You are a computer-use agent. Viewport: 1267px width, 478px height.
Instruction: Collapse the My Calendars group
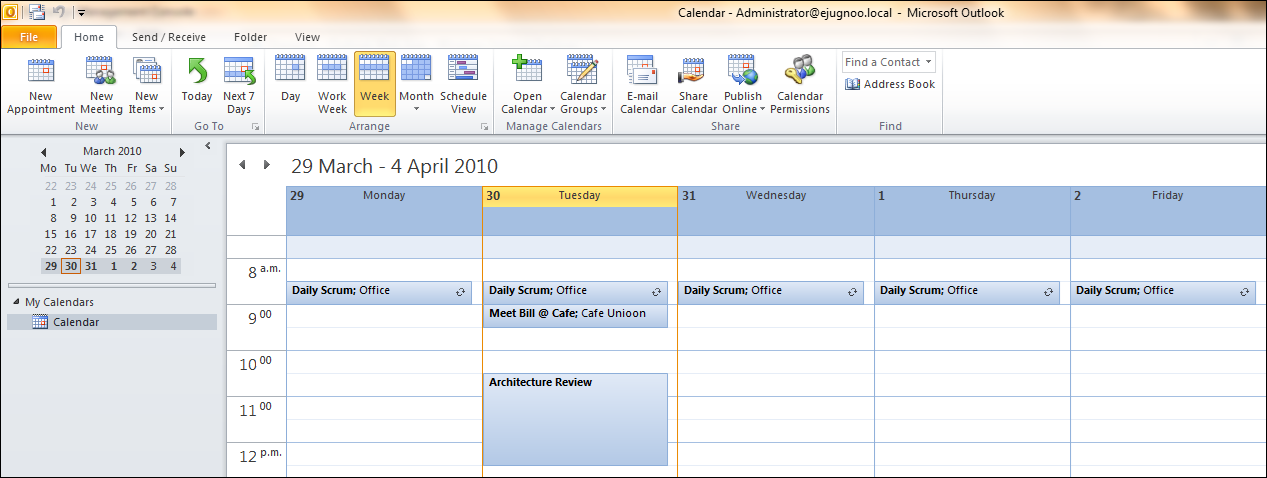click(x=16, y=302)
